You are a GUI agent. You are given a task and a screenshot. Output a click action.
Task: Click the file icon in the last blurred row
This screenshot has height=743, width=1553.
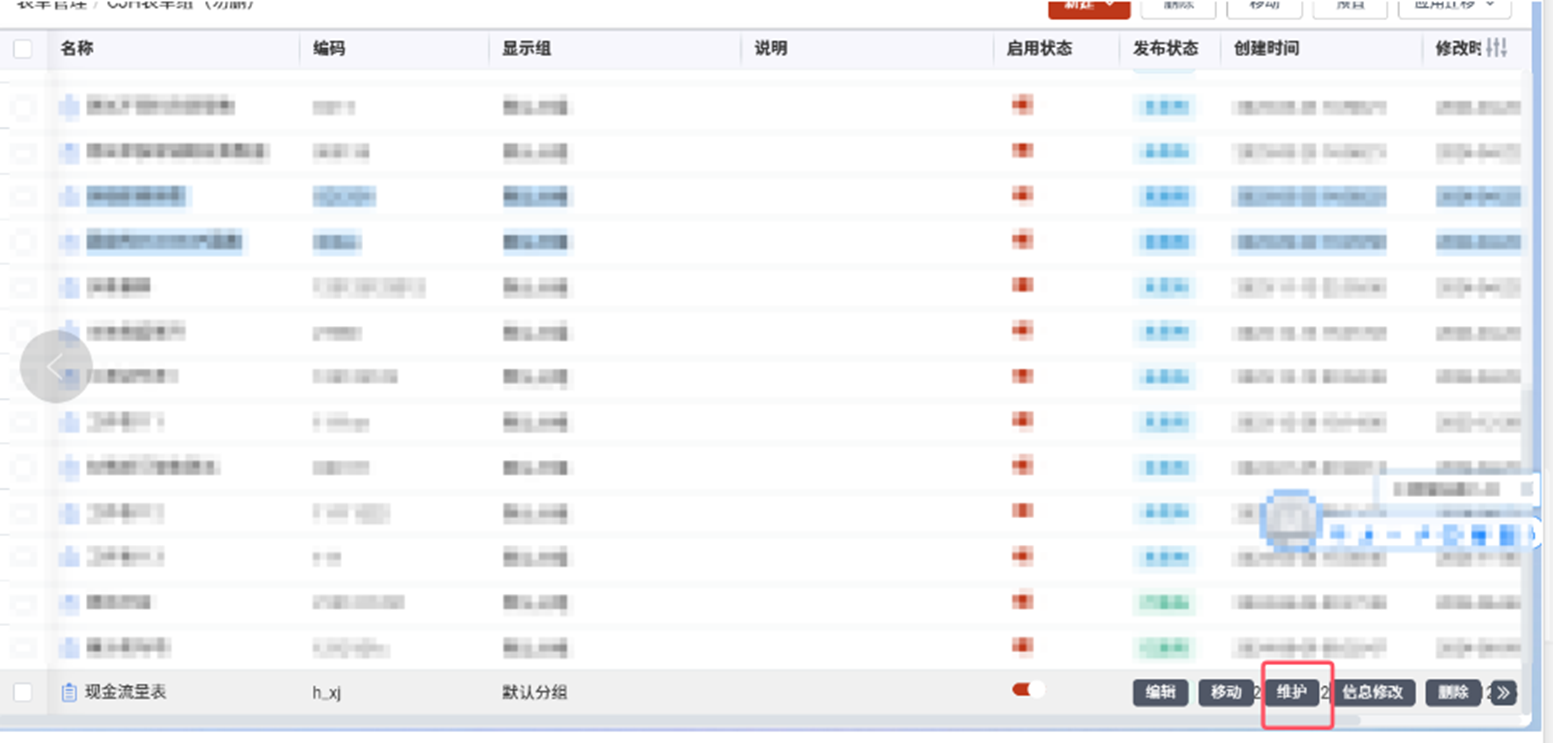pos(68,648)
